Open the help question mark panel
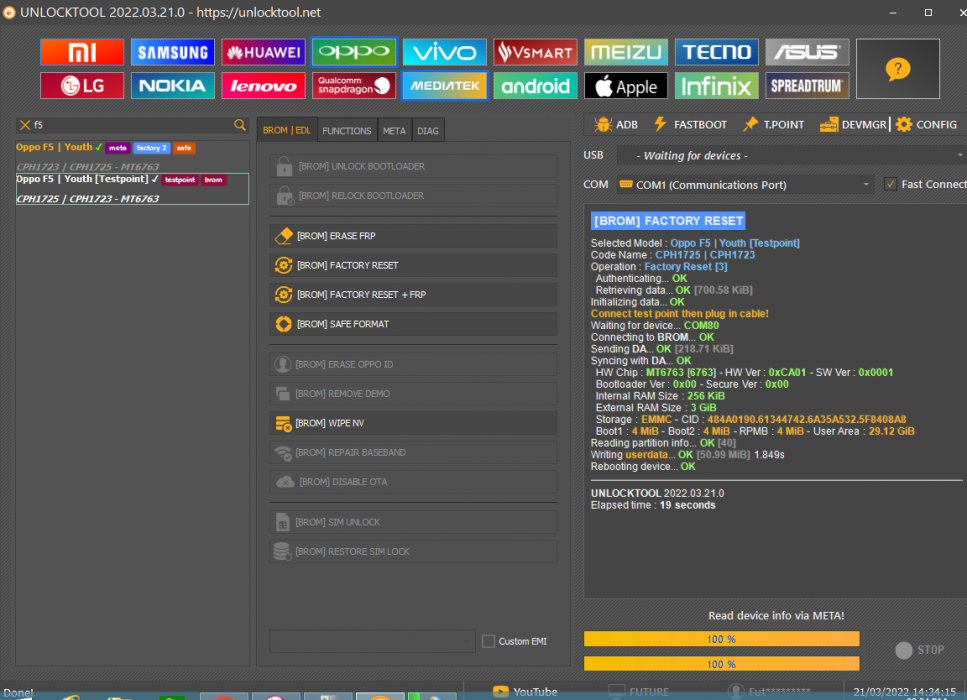The width and height of the screenshot is (967, 700). point(898,69)
